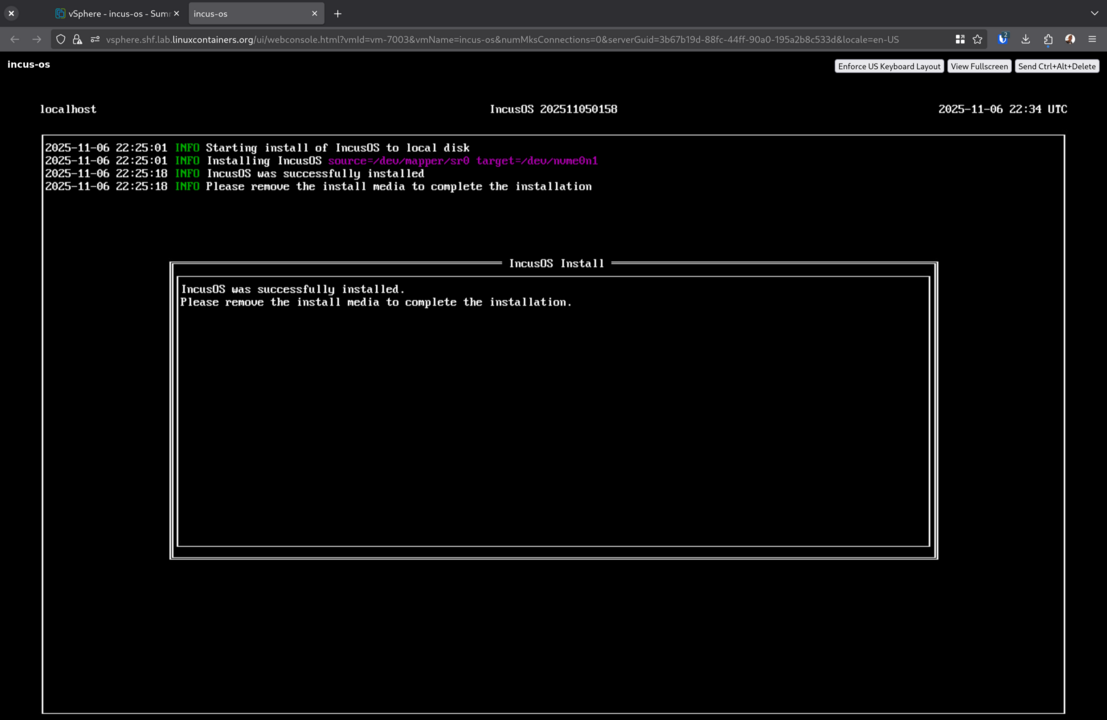Go forward to the next page
The image size is (1107, 720).
pyautogui.click(x=37, y=40)
